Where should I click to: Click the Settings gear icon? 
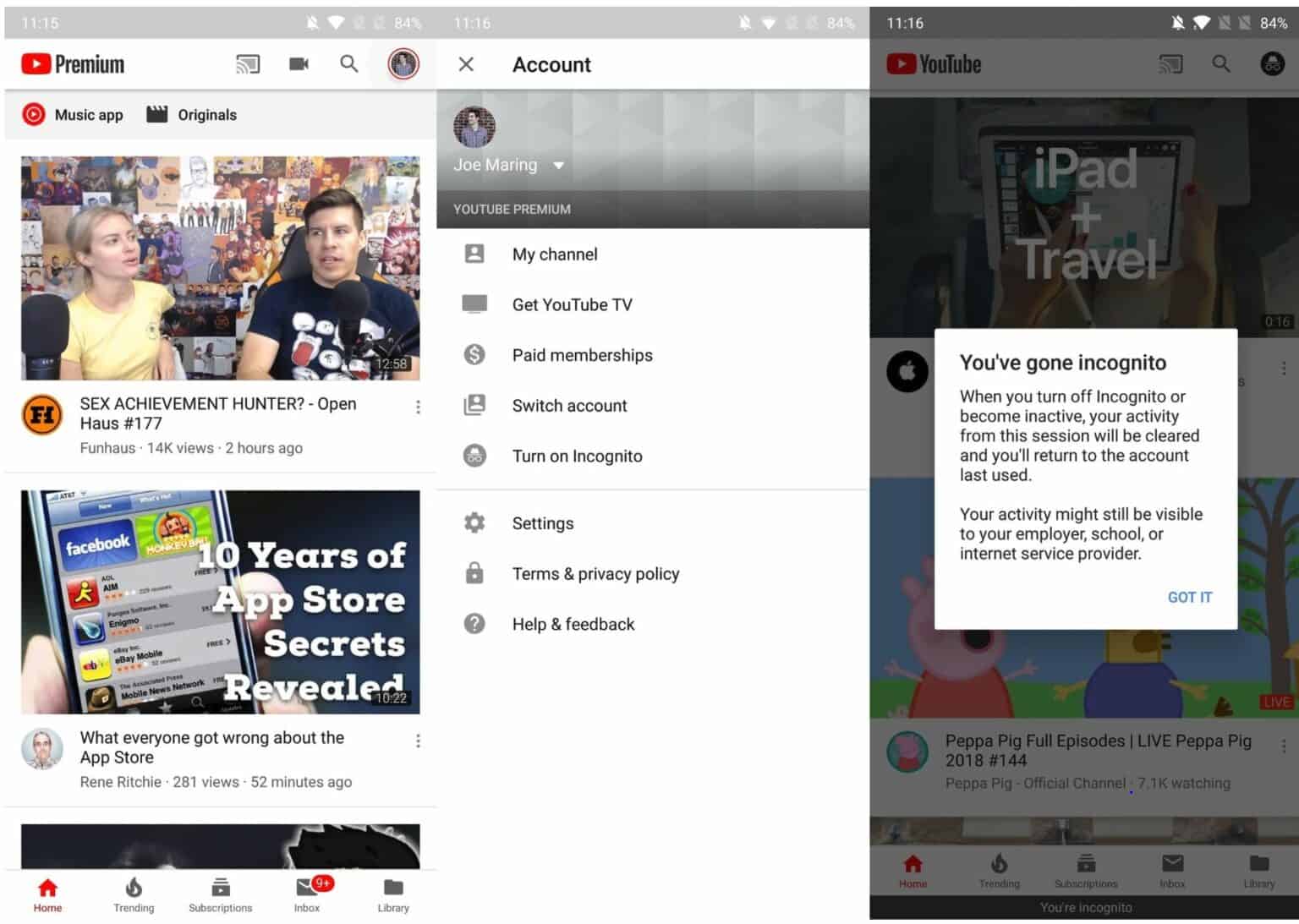point(474,522)
